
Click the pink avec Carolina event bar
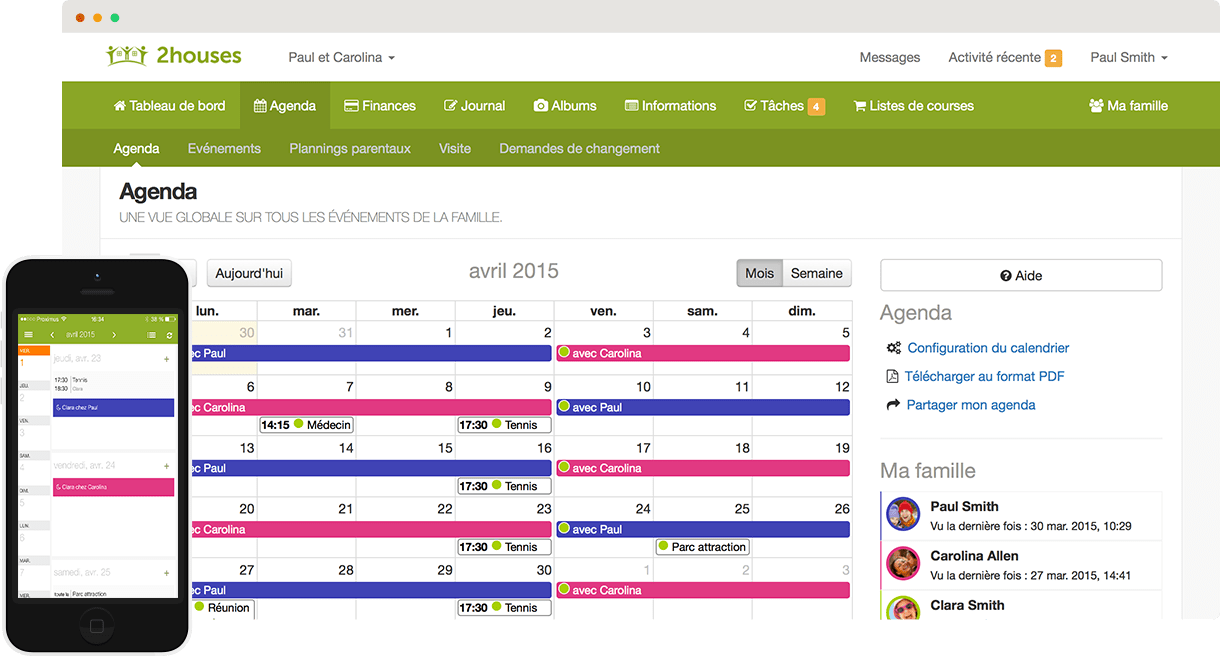(x=703, y=353)
